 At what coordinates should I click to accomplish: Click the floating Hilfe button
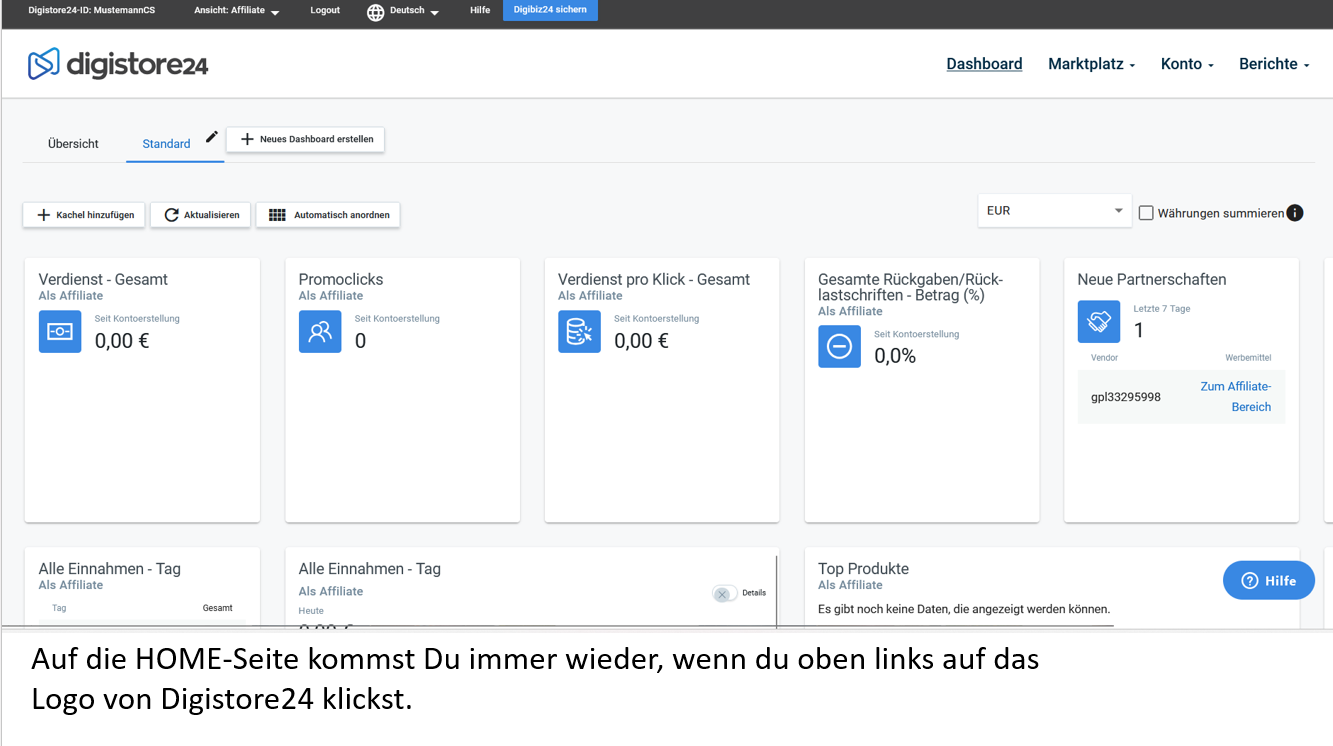[1268, 581]
